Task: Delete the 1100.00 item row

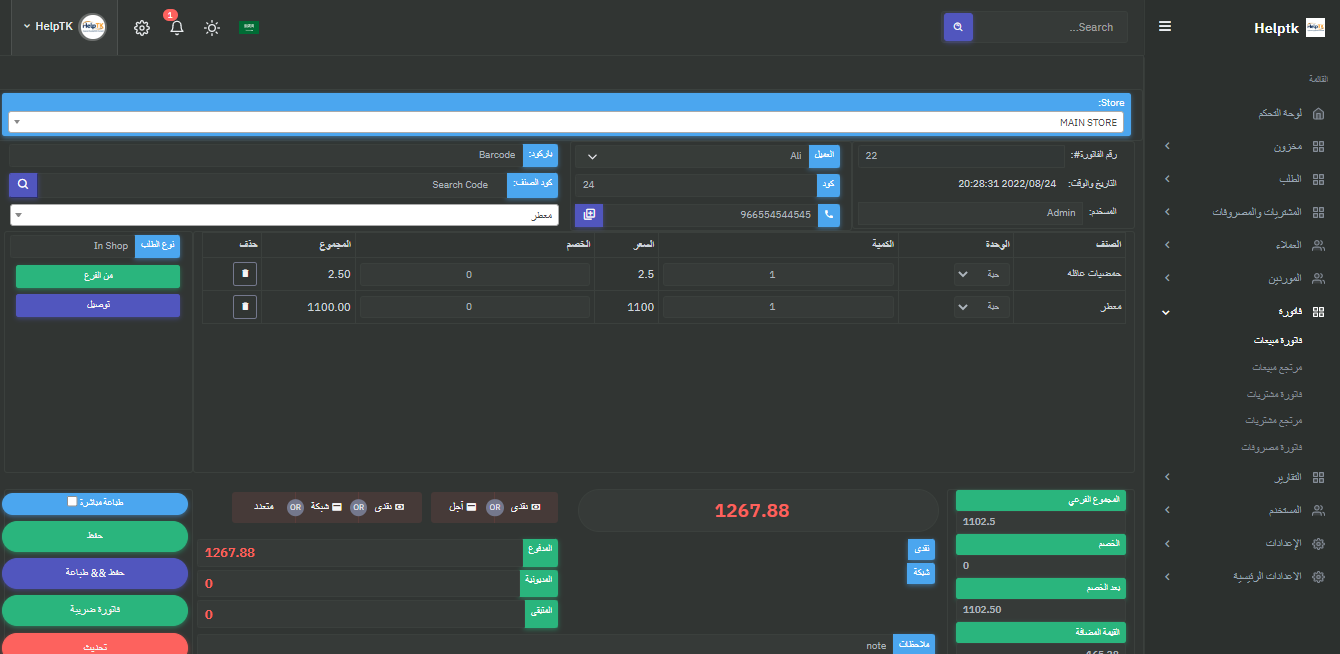Action: click(245, 307)
